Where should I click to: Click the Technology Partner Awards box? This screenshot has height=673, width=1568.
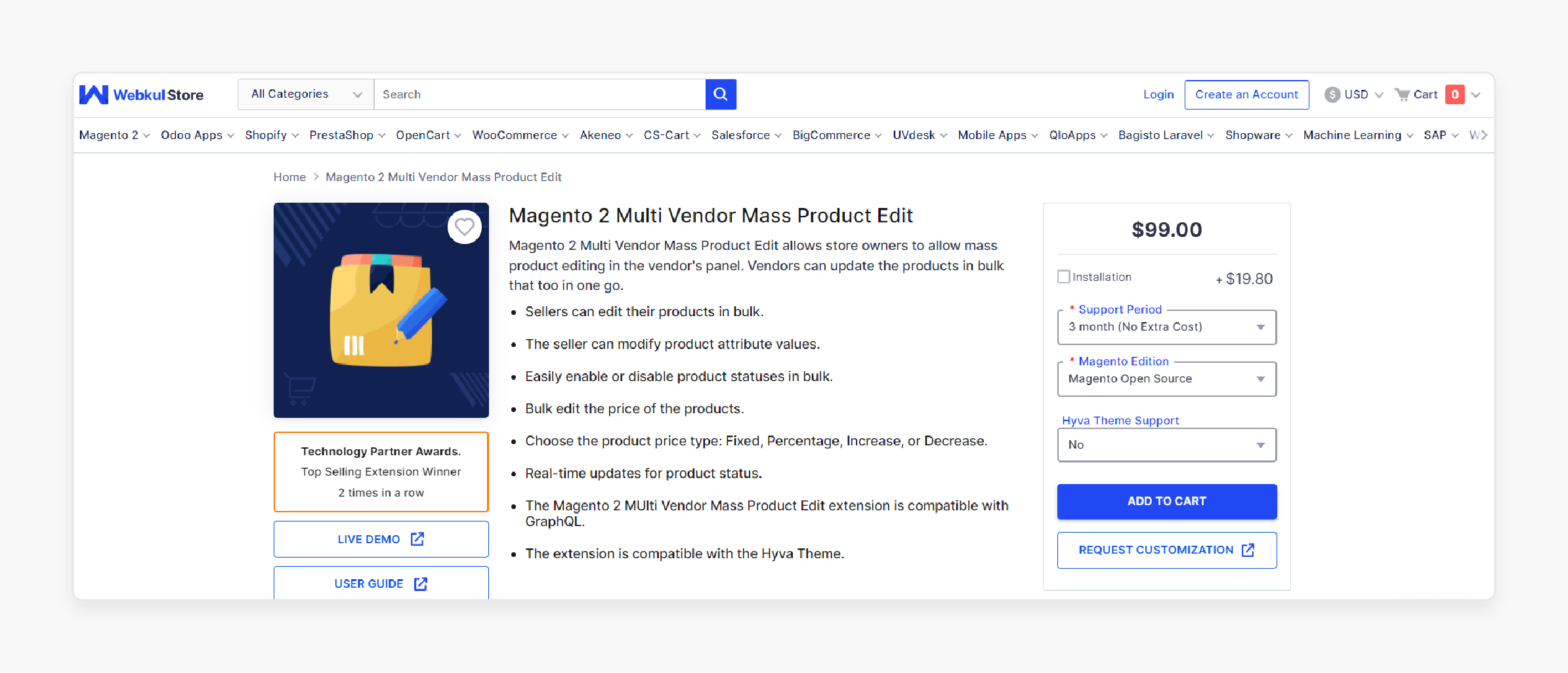coord(381,472)
